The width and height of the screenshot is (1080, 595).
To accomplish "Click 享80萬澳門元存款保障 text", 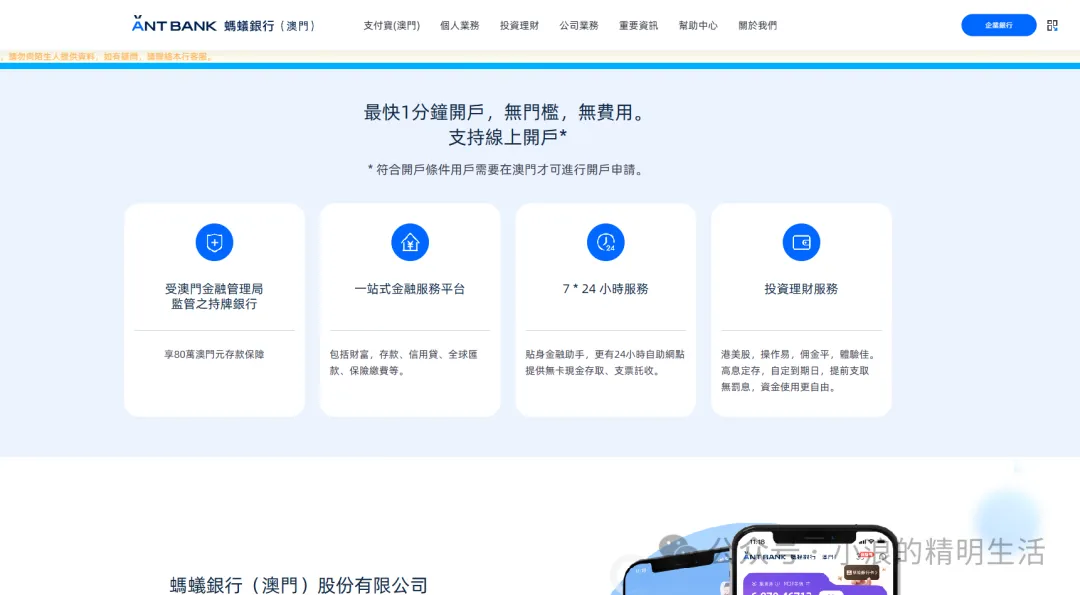I will (x=214, y=354).
